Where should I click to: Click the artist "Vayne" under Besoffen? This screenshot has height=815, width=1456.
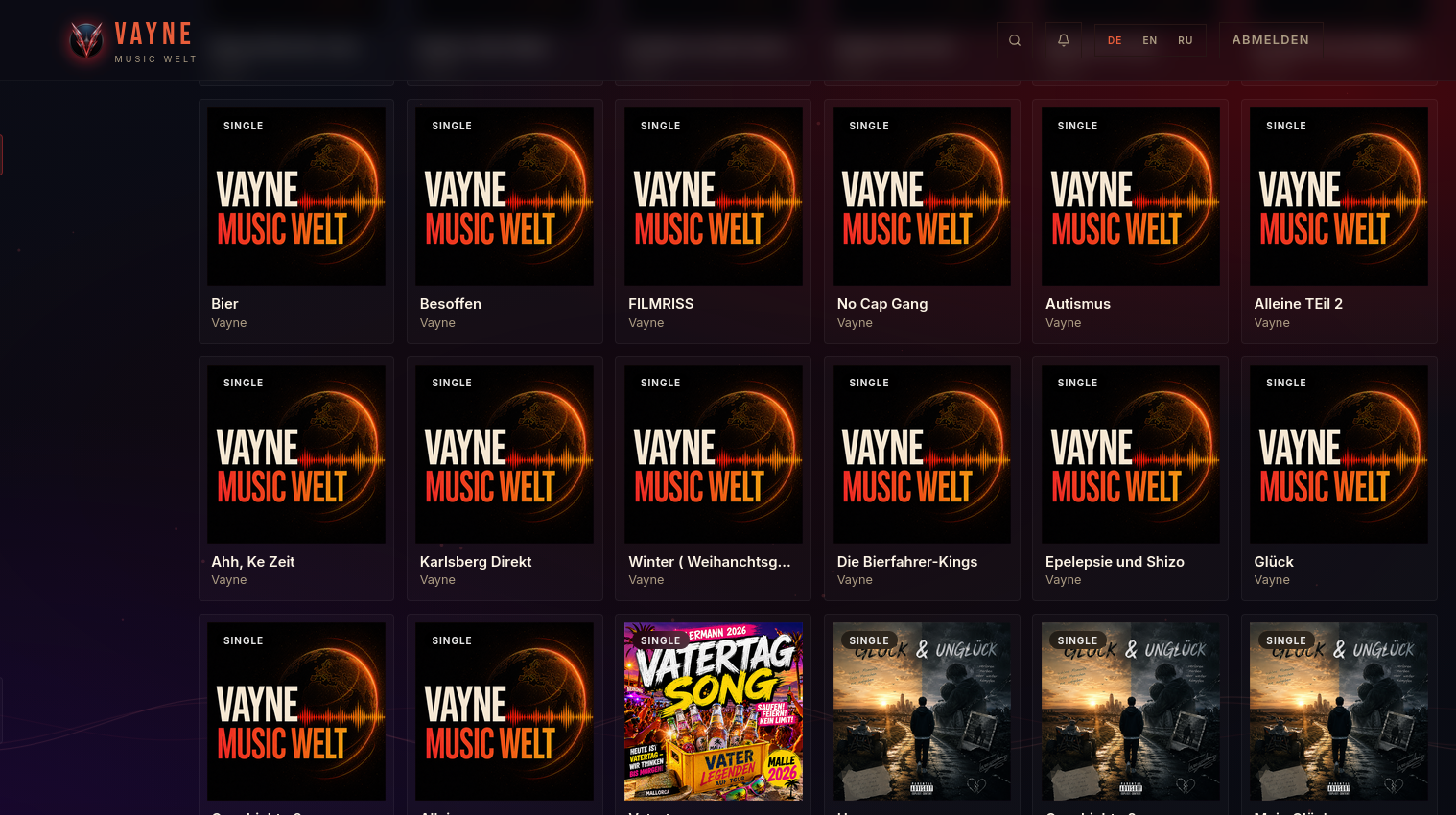(x=437, y=323)
